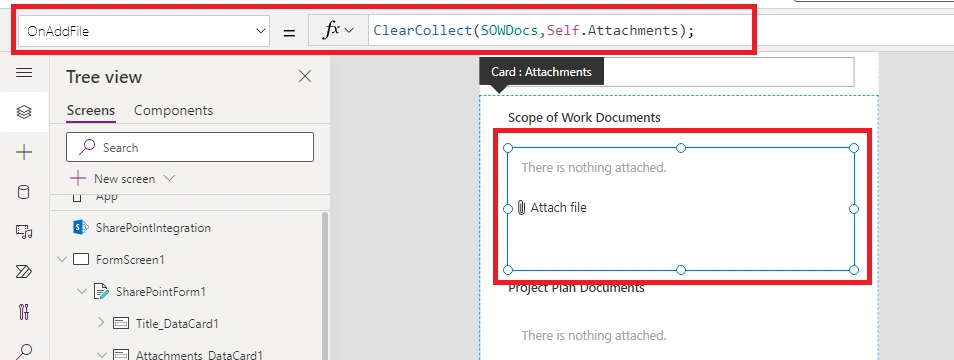
Task: Open the Data cylinder icon
Action: [x=24, y=192]
